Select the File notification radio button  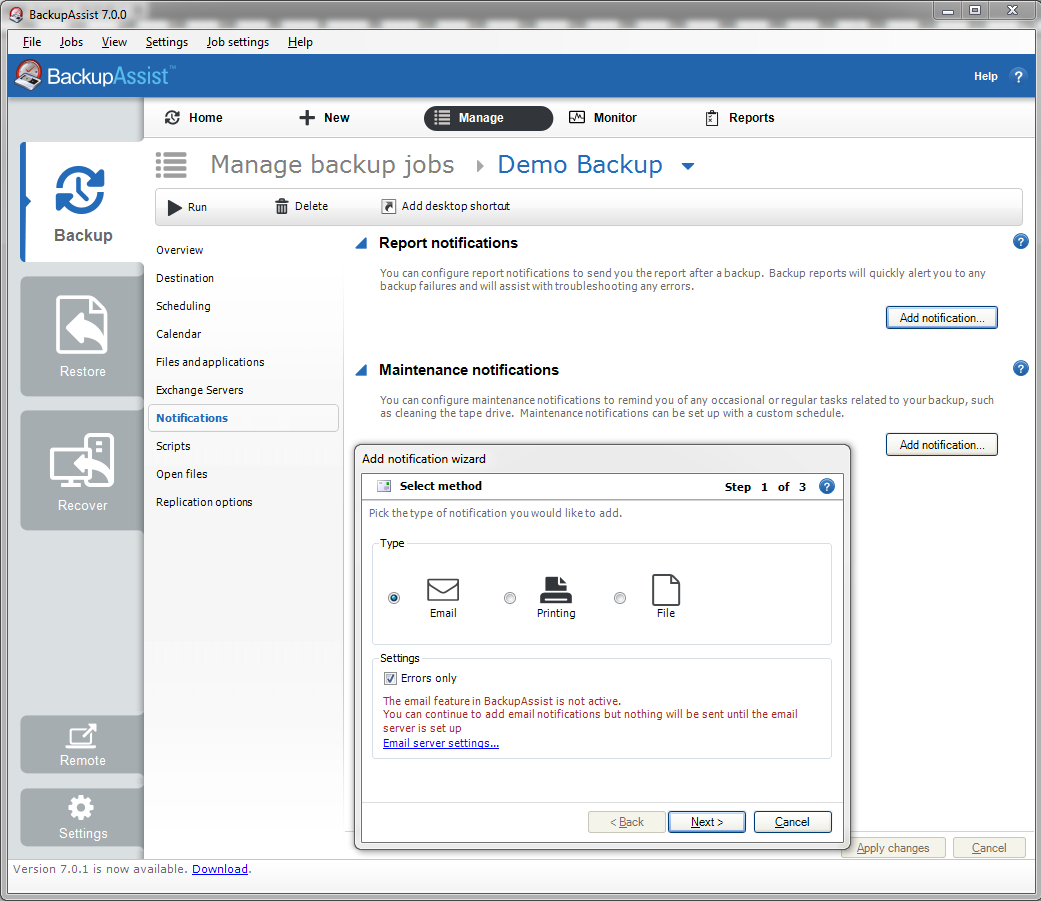pos(620,598)
